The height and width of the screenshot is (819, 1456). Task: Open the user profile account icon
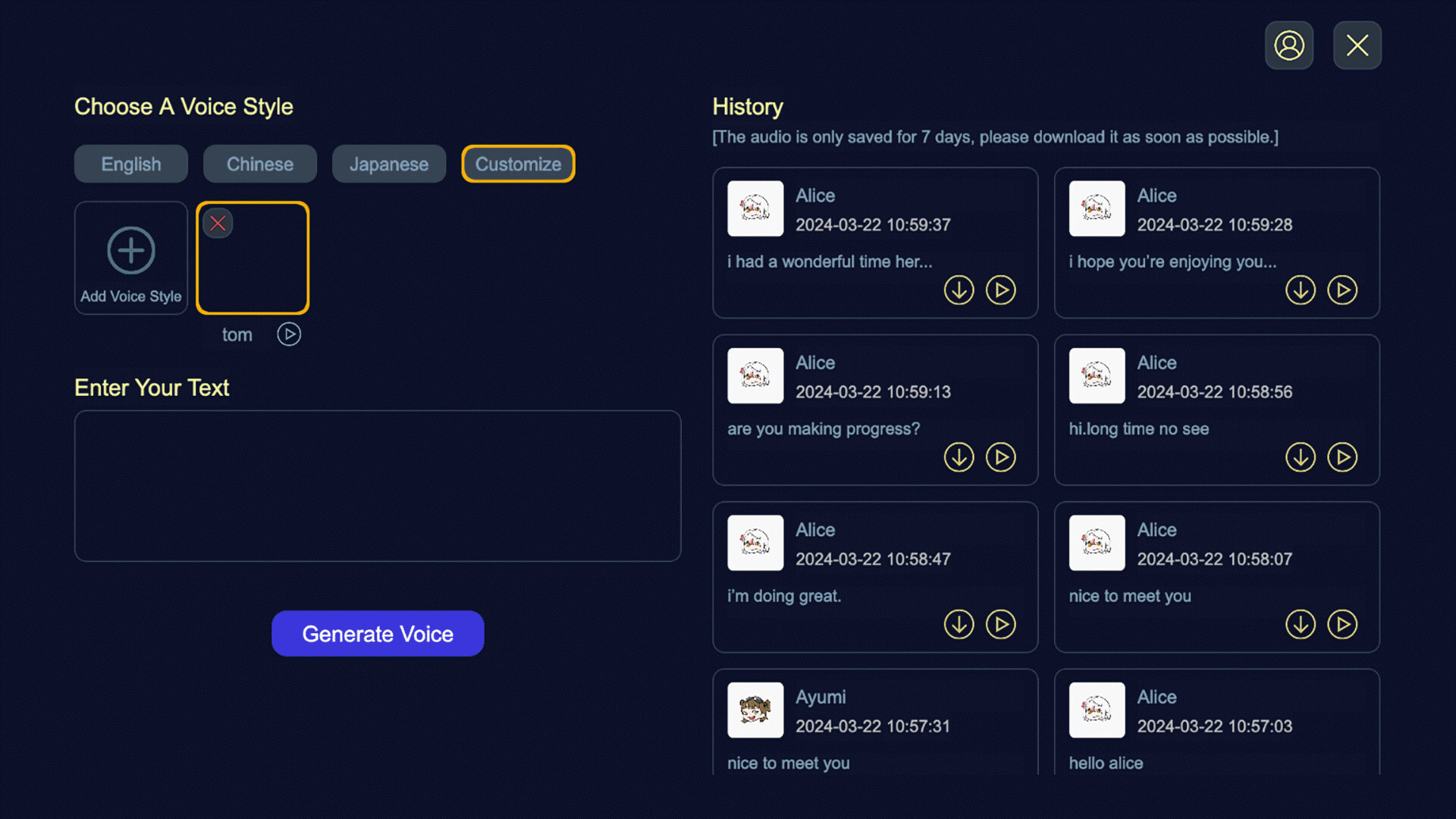pyautogui.click(x=1289, y=45)
